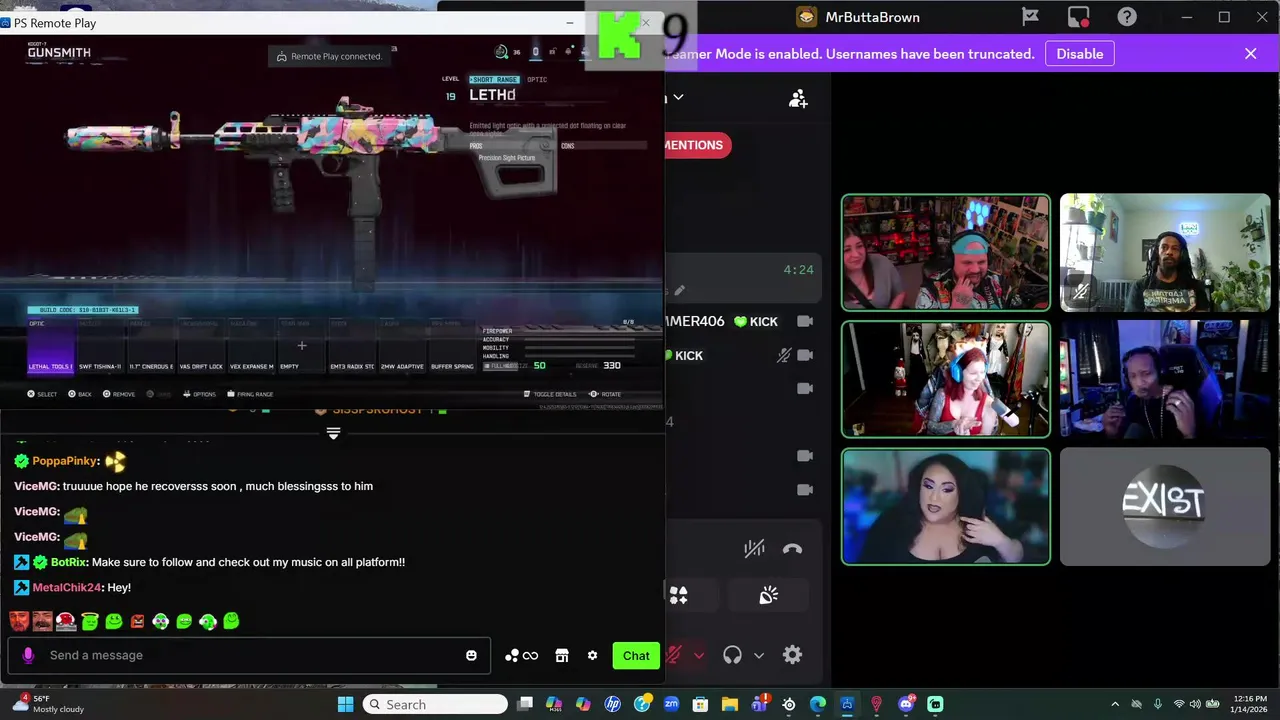Click the Discord inbox flag icon
Image resolution: width=1280 pixels, height=720 pixels.
tap(1030, 17)
